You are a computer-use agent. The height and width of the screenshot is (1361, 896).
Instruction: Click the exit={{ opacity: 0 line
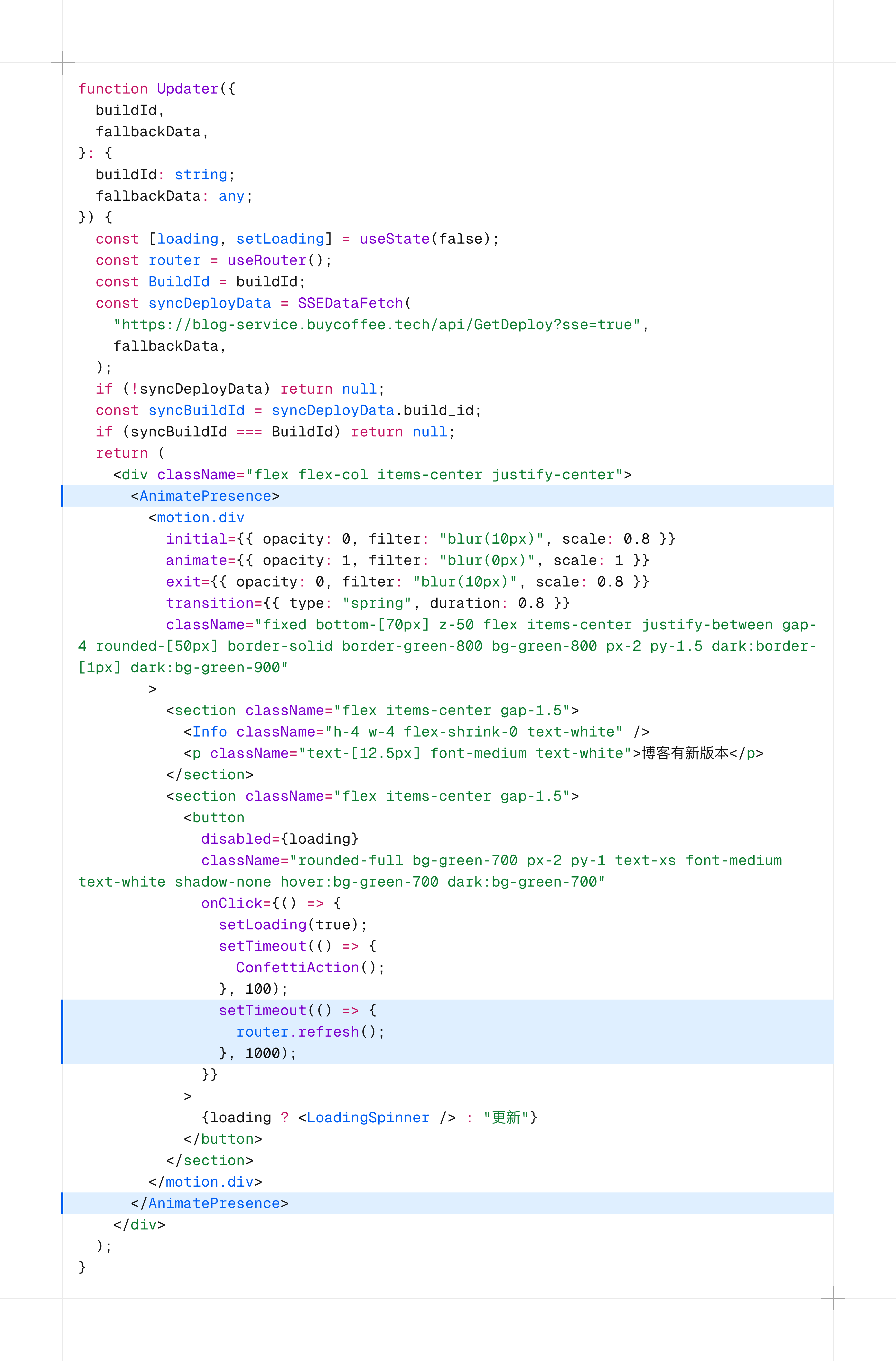tap(408, 582)
